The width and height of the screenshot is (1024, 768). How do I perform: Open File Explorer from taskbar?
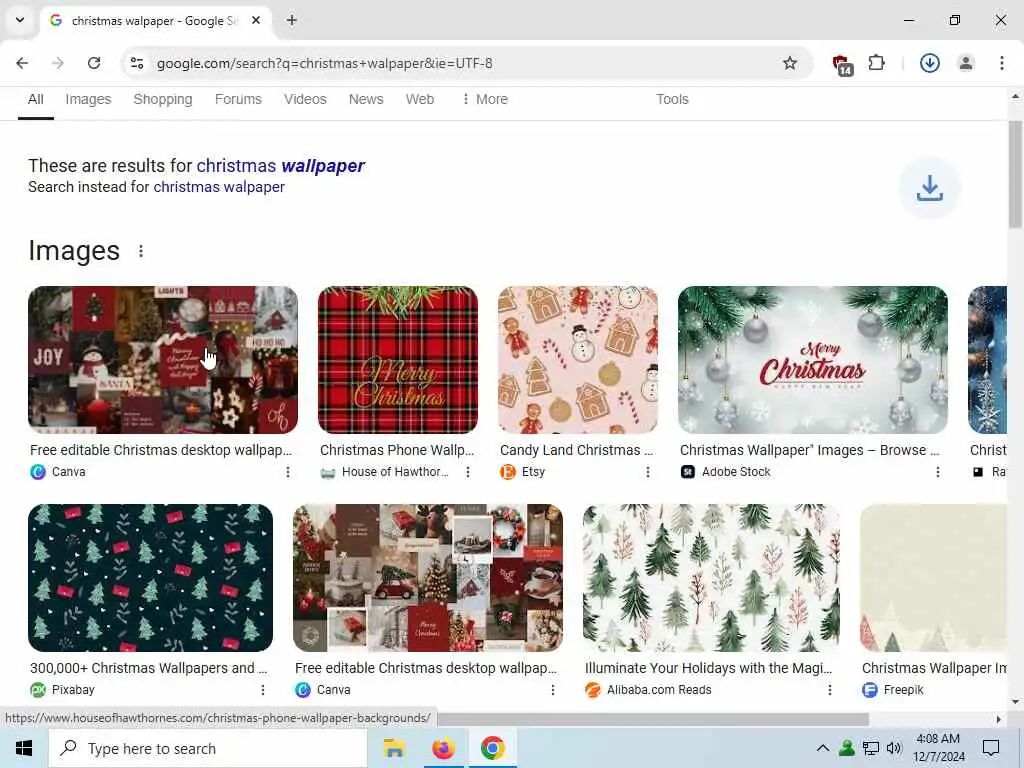[394, 748]
